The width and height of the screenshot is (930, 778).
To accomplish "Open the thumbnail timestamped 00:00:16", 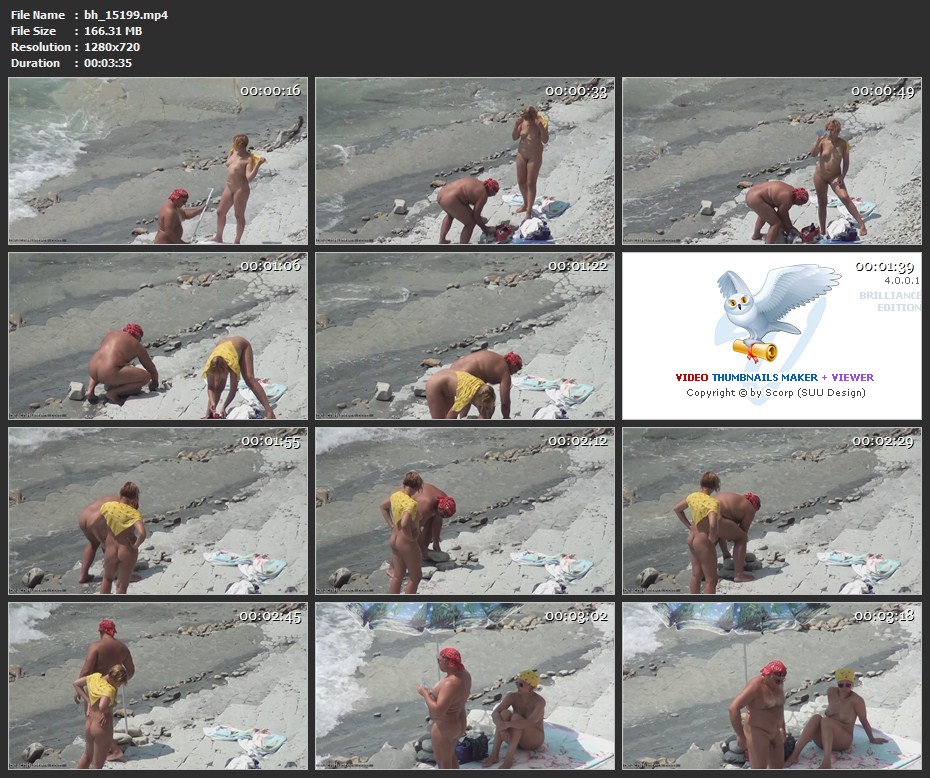I will 158,161.
